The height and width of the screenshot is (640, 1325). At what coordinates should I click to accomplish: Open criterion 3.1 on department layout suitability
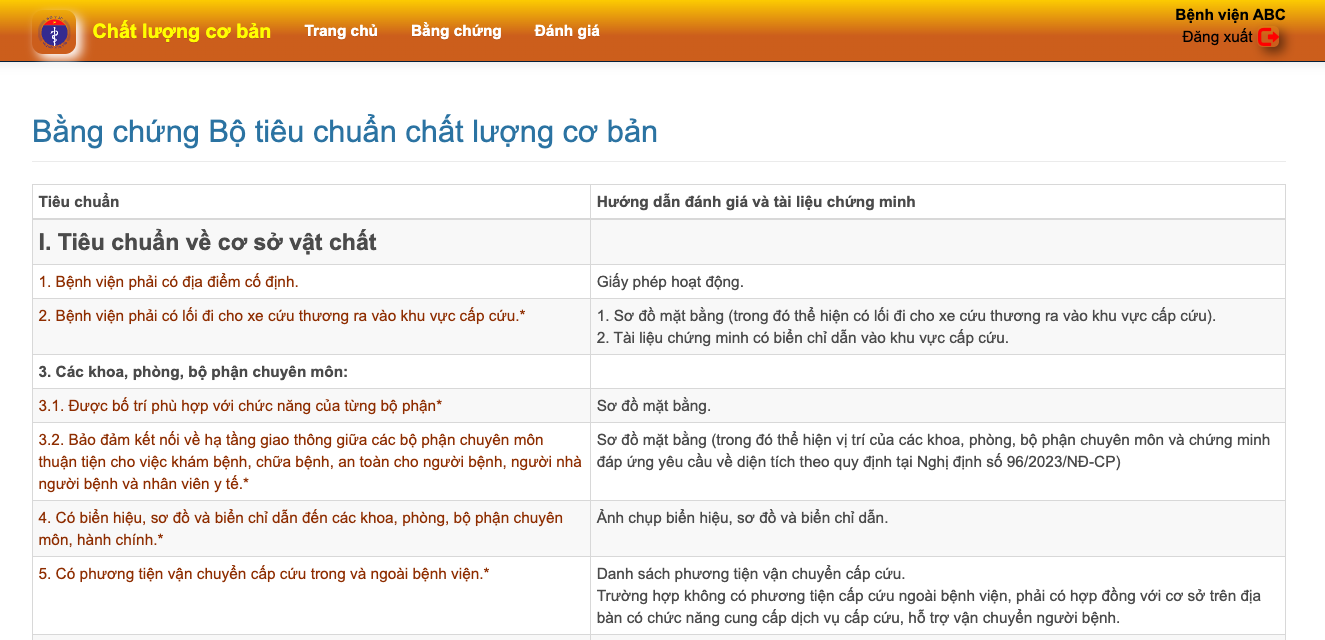[240, 406]
